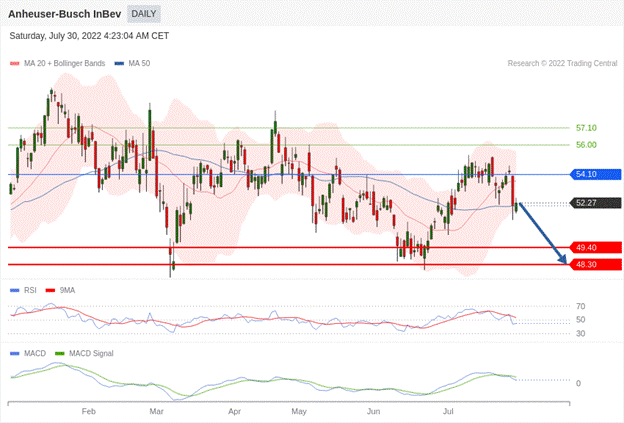The height and width of the screenshot is (423, 624).
Task: Click the MA 20 + Bollinger Bands legend swatch
Action: point(15,63)
